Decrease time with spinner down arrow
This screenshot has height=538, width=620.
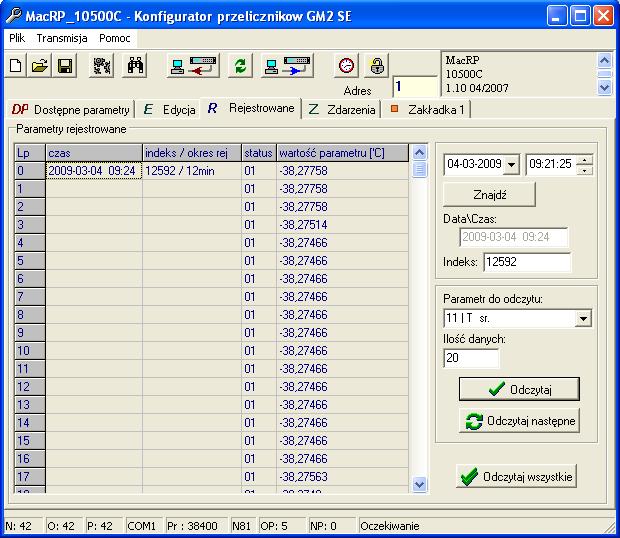[x=585, y=170]
